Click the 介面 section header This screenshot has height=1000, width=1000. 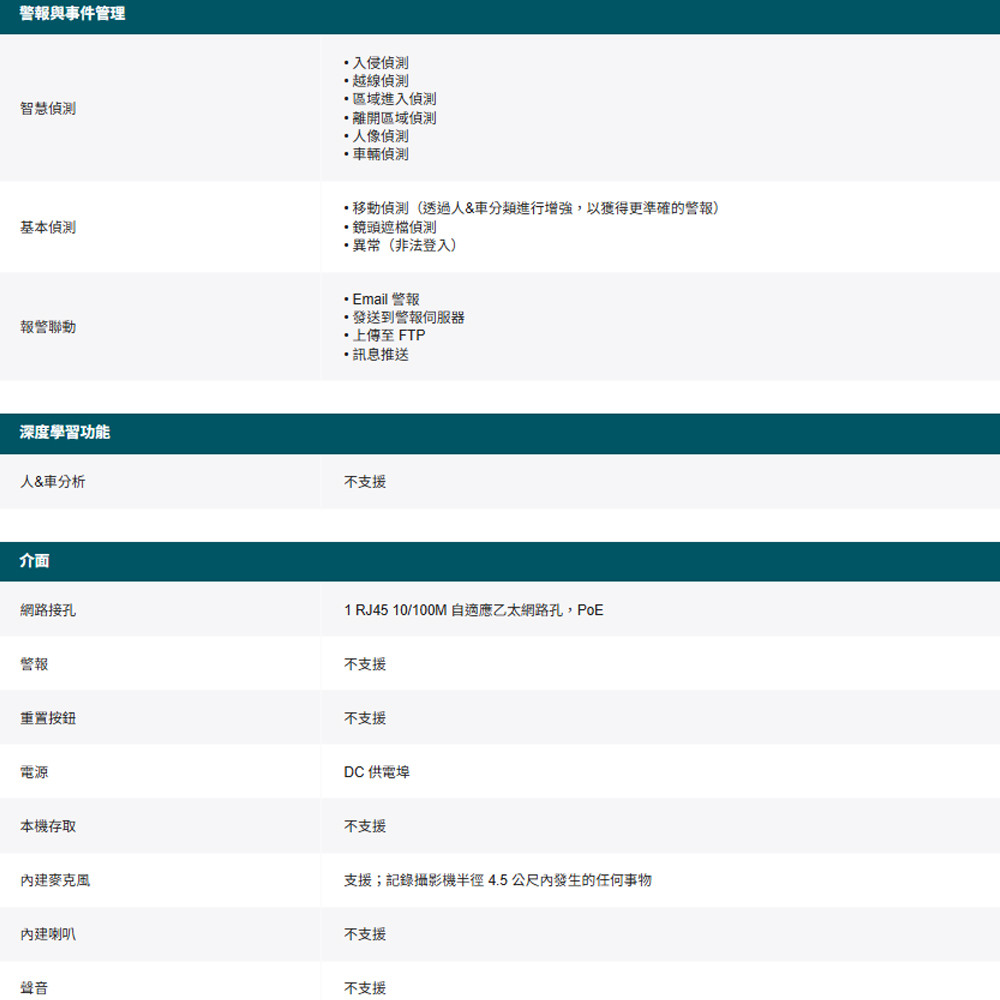(35, 561)
